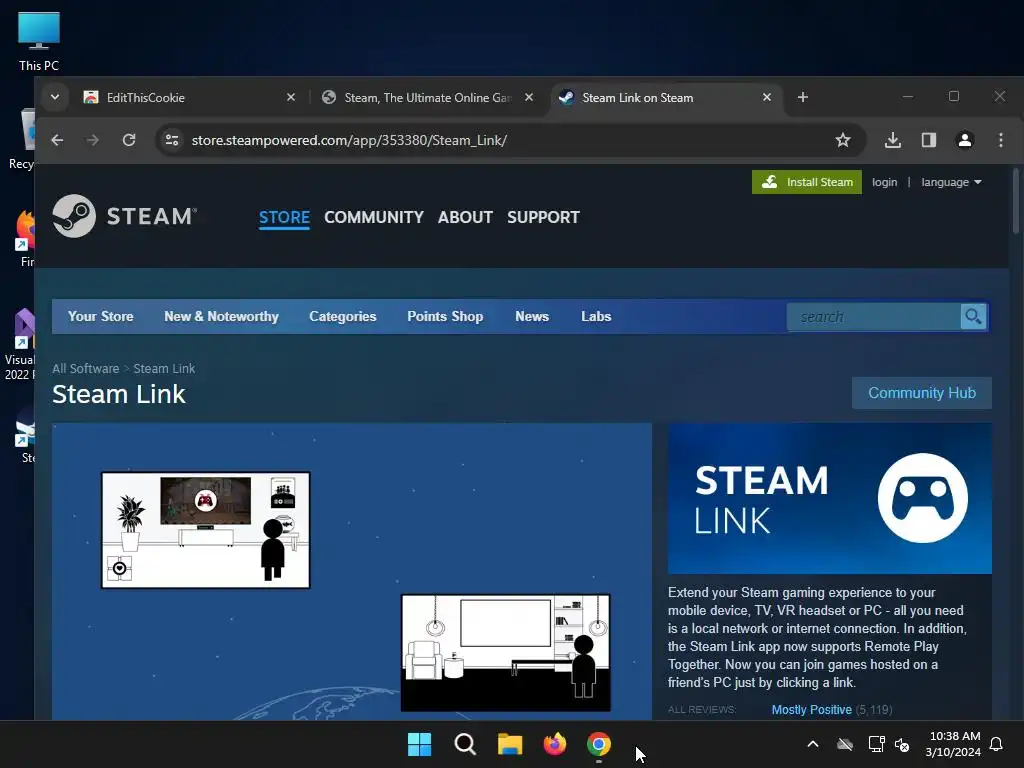Click the muted volume tray icon
1024x768 pixels.
(902, 744)
